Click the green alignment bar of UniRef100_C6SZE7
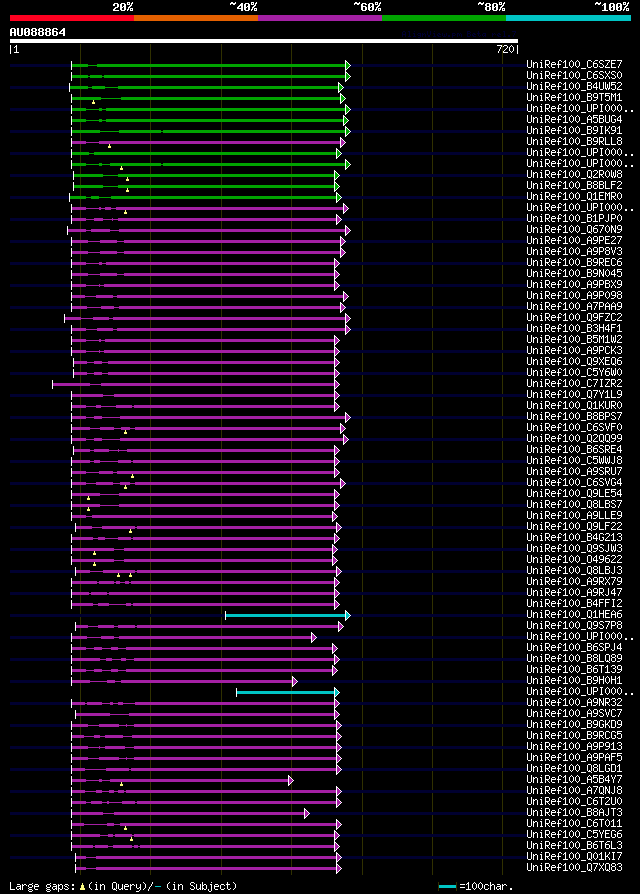 209,66
